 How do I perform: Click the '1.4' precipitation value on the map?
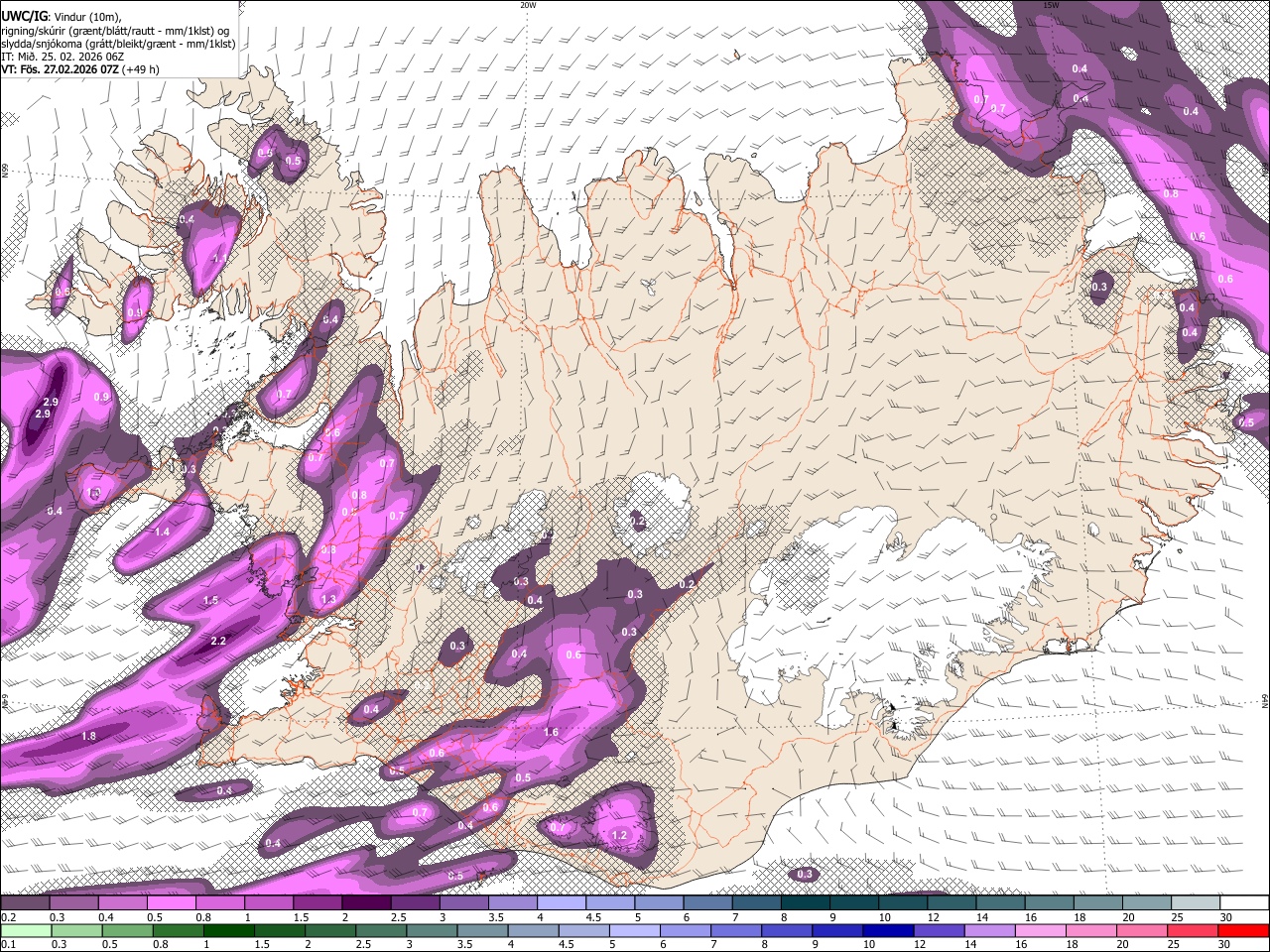[162, 533]
